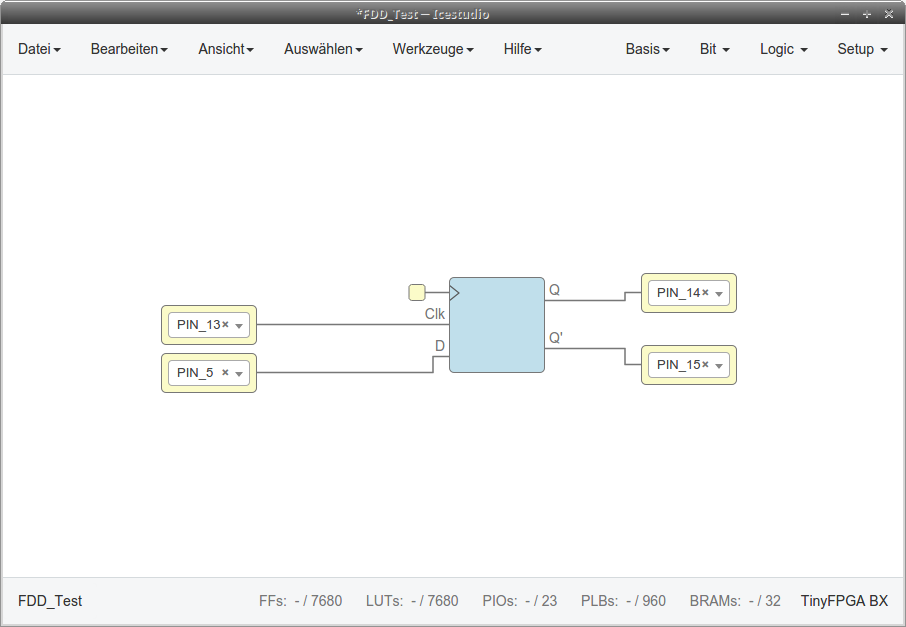Toggle the yellow Clk marker square
The image size is (906, 627).
416,291
